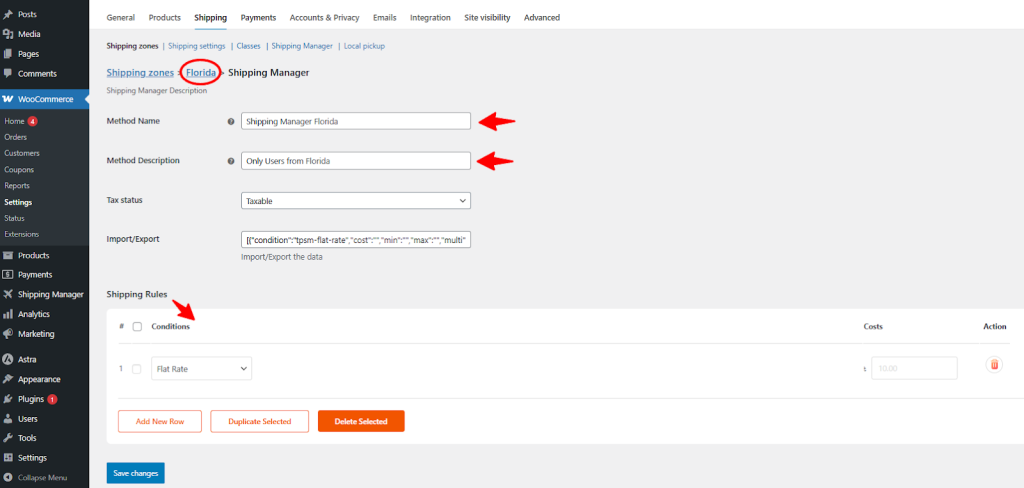Click the Save changes button
Viewport: 1024px width, 488px height.
tap(135, 473)
